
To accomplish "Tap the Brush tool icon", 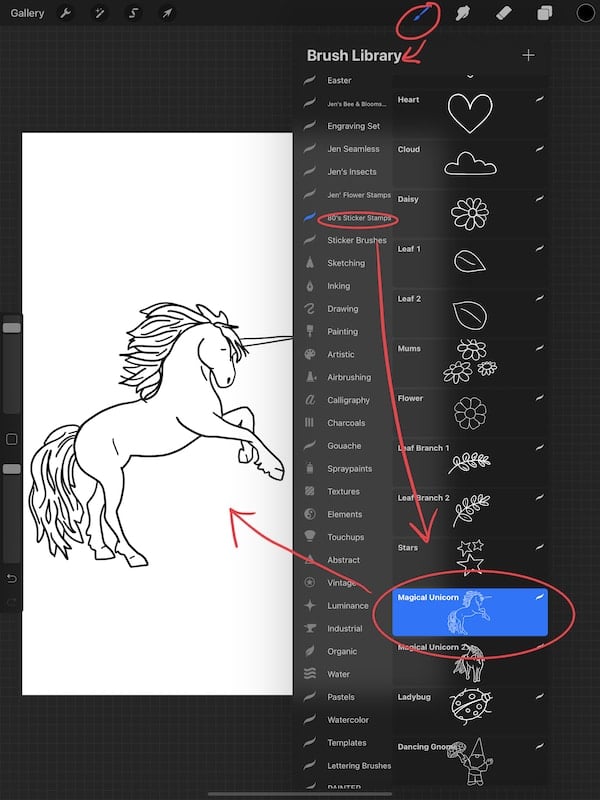I will pyautogui.click(x=420, y=13).
